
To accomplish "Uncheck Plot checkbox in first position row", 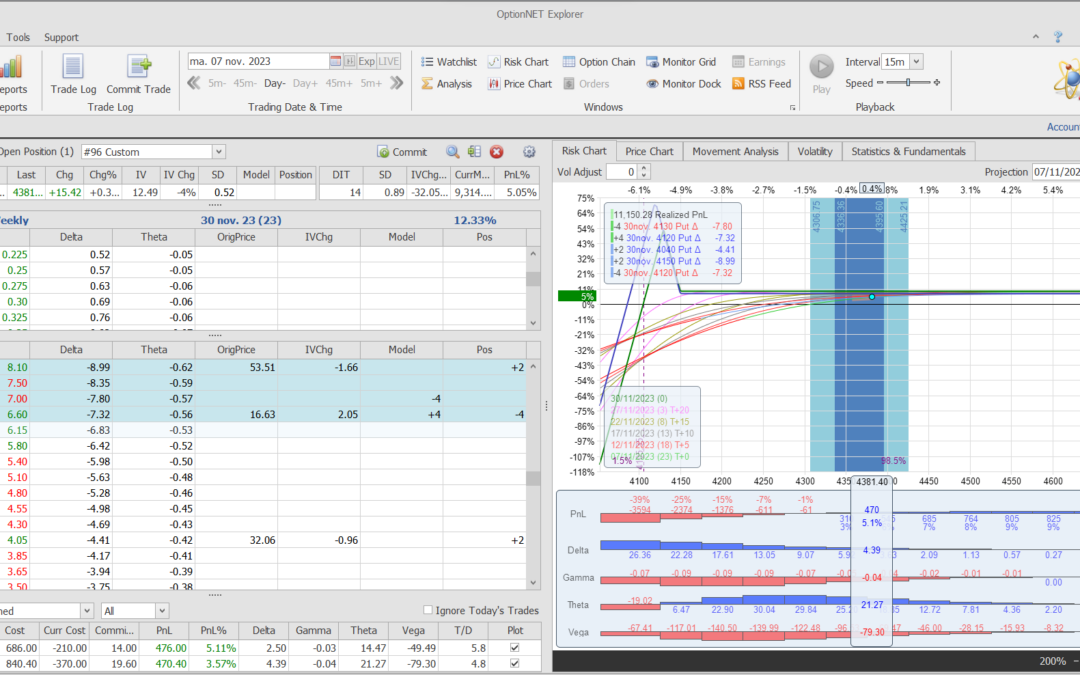I will (515, 648).
